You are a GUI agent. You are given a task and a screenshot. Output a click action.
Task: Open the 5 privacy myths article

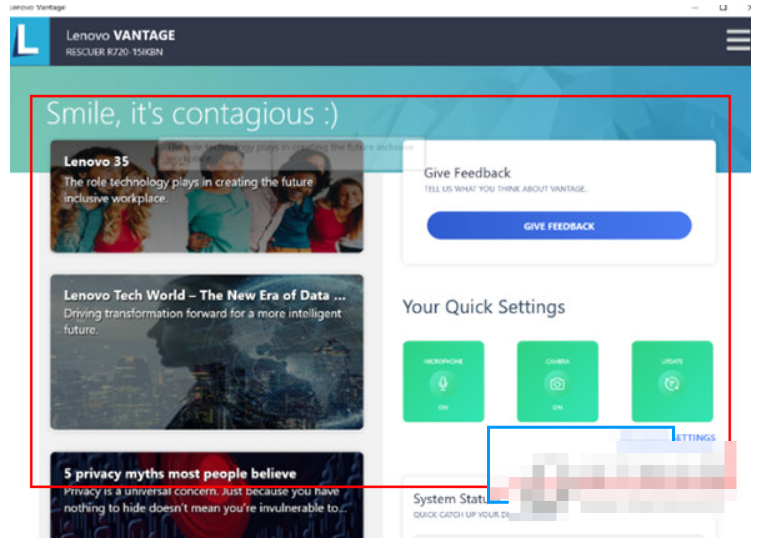tap(207, 496)
